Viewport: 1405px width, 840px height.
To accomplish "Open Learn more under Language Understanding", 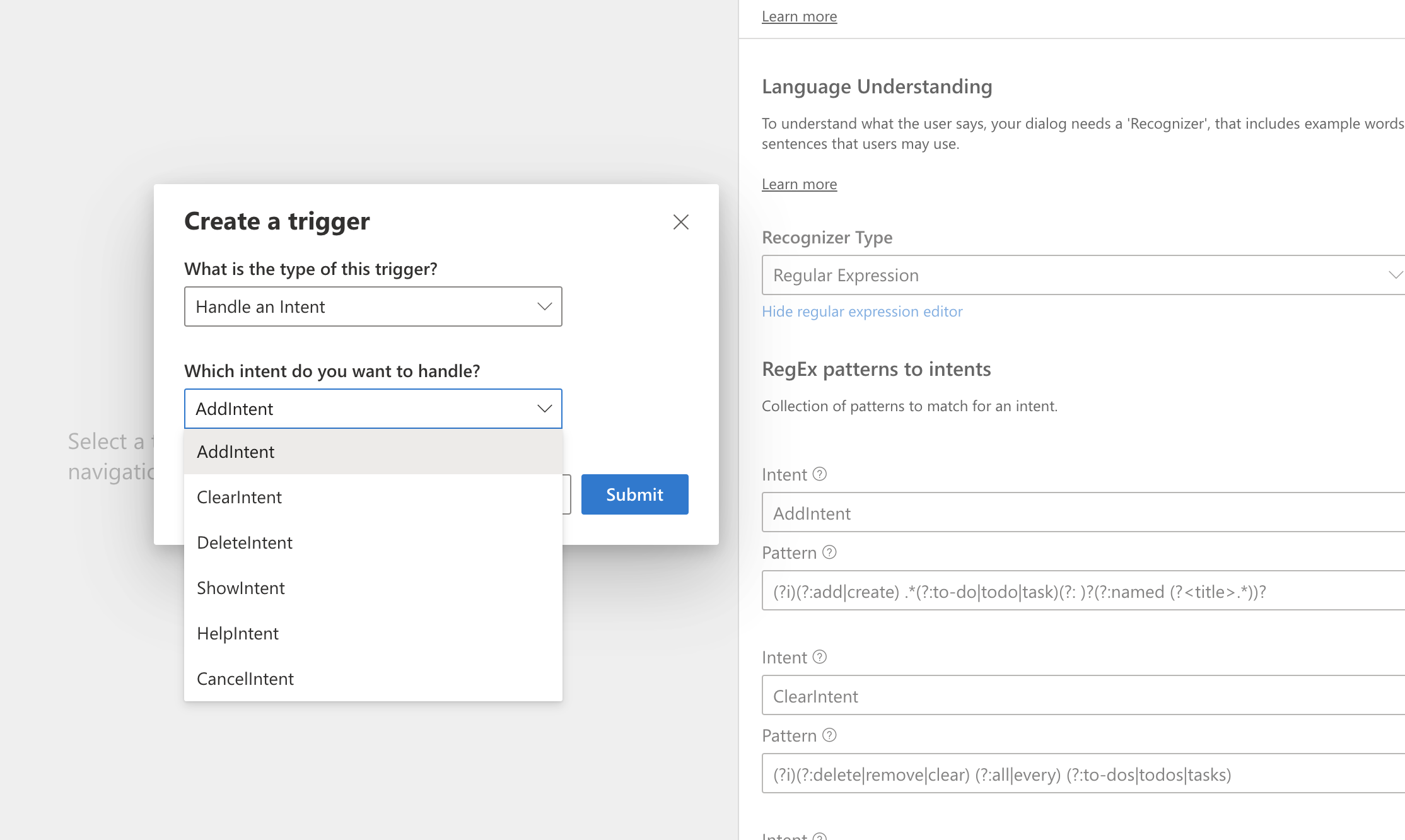I will point(799,184).
